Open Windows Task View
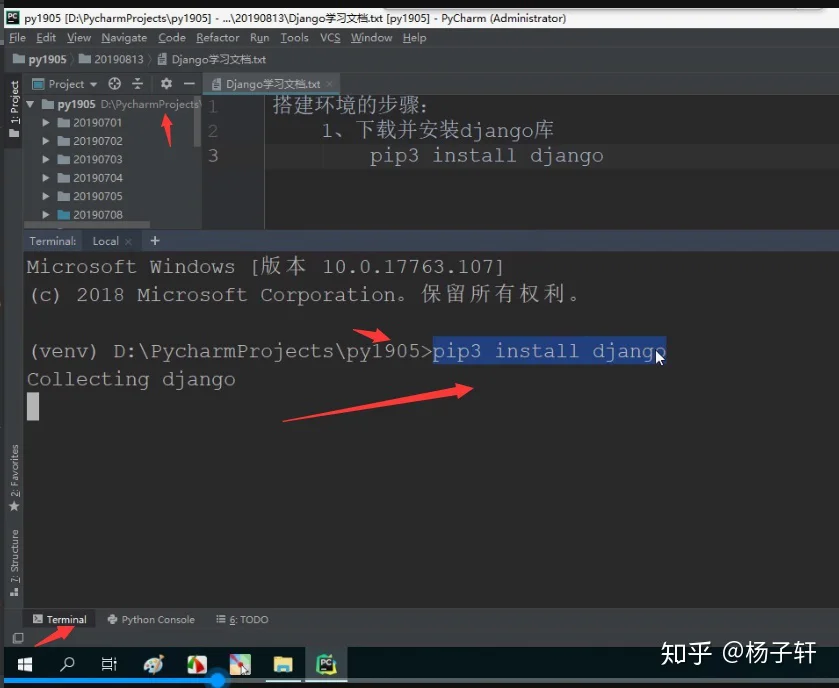This screenshot has height=688, width=839. coord(109,664)
